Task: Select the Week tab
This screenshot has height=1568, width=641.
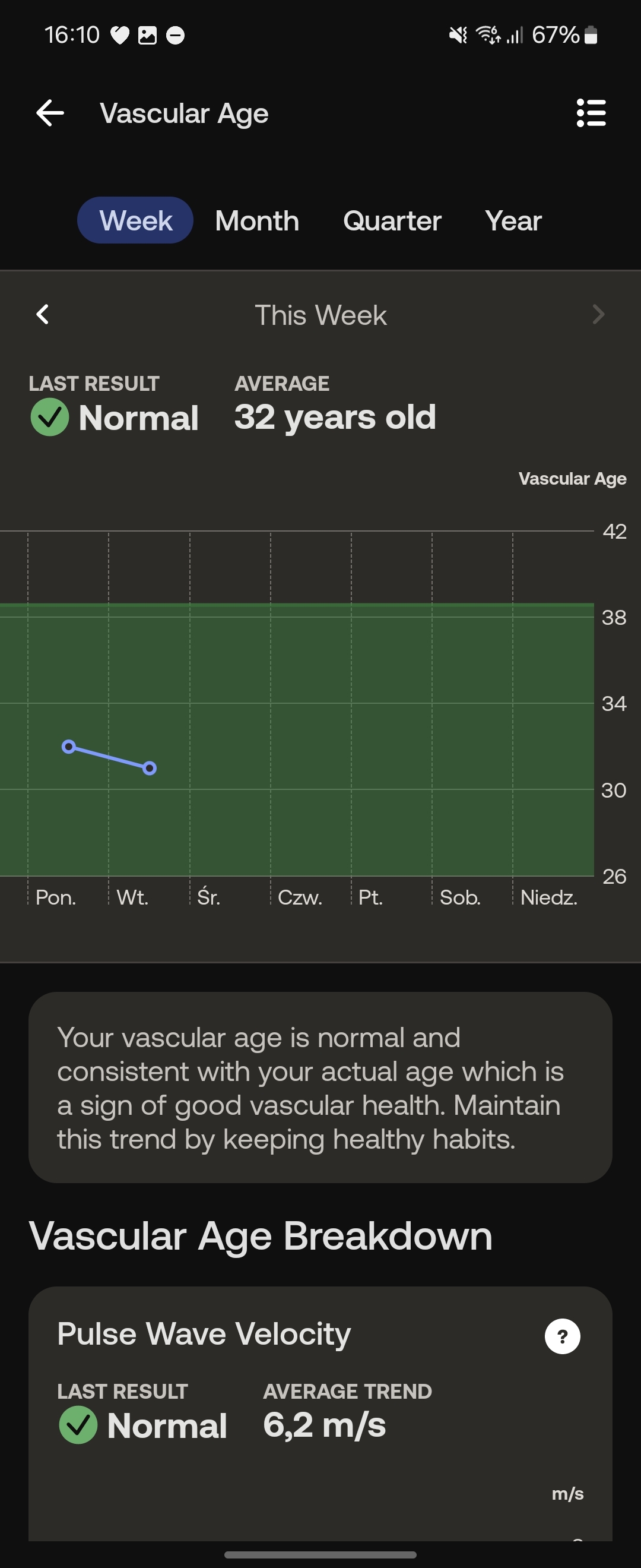Action: pos(135,220)
